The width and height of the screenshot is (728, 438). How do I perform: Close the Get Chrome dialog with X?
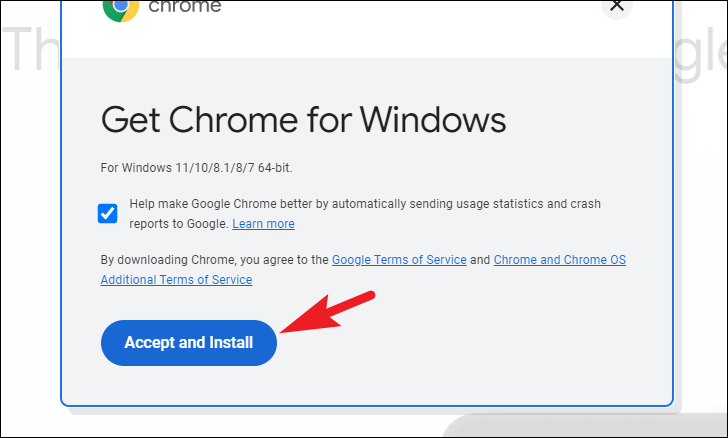[x=617, y=7]
